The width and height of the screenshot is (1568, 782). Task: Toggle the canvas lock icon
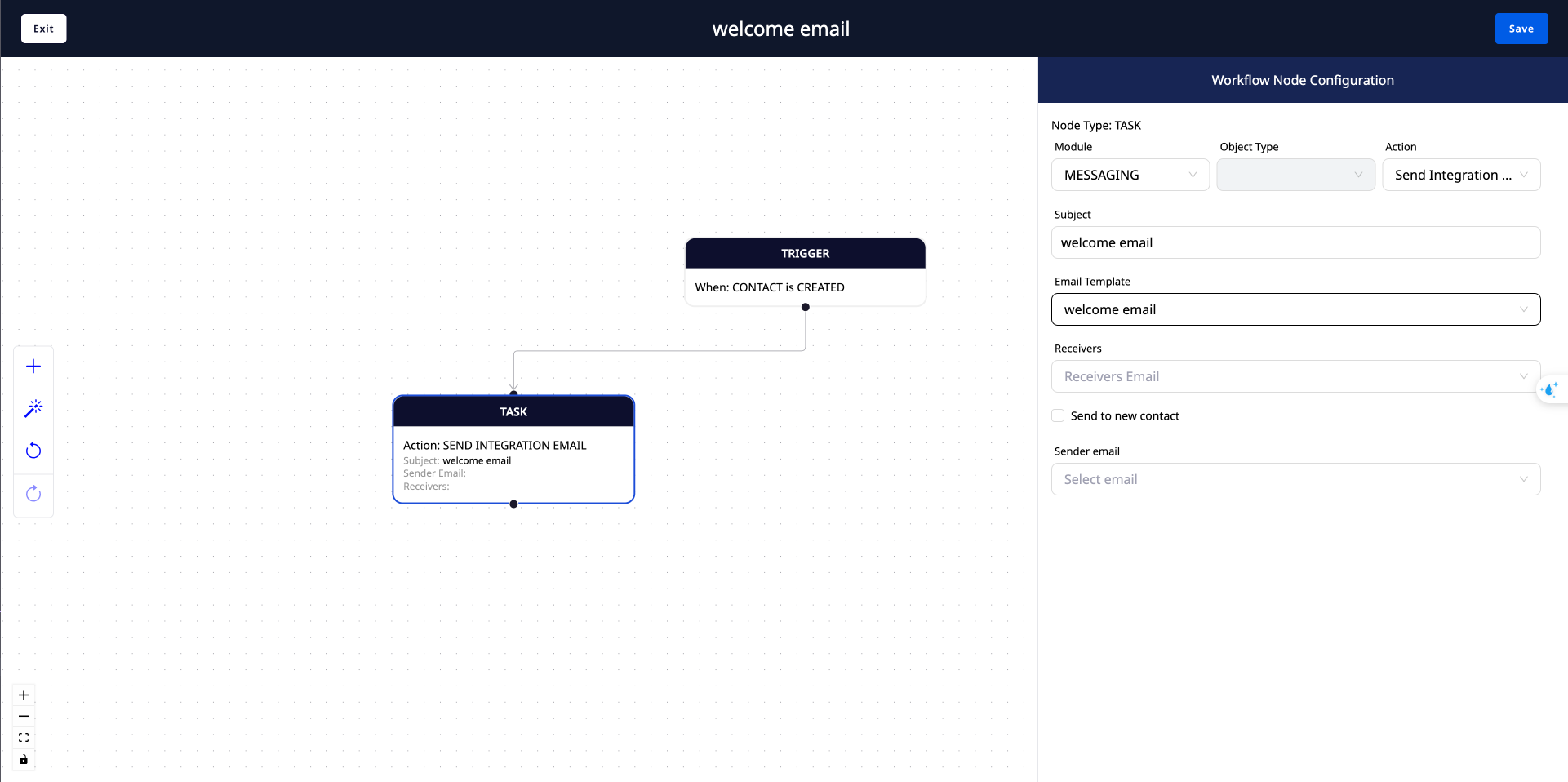pos(24,759)
